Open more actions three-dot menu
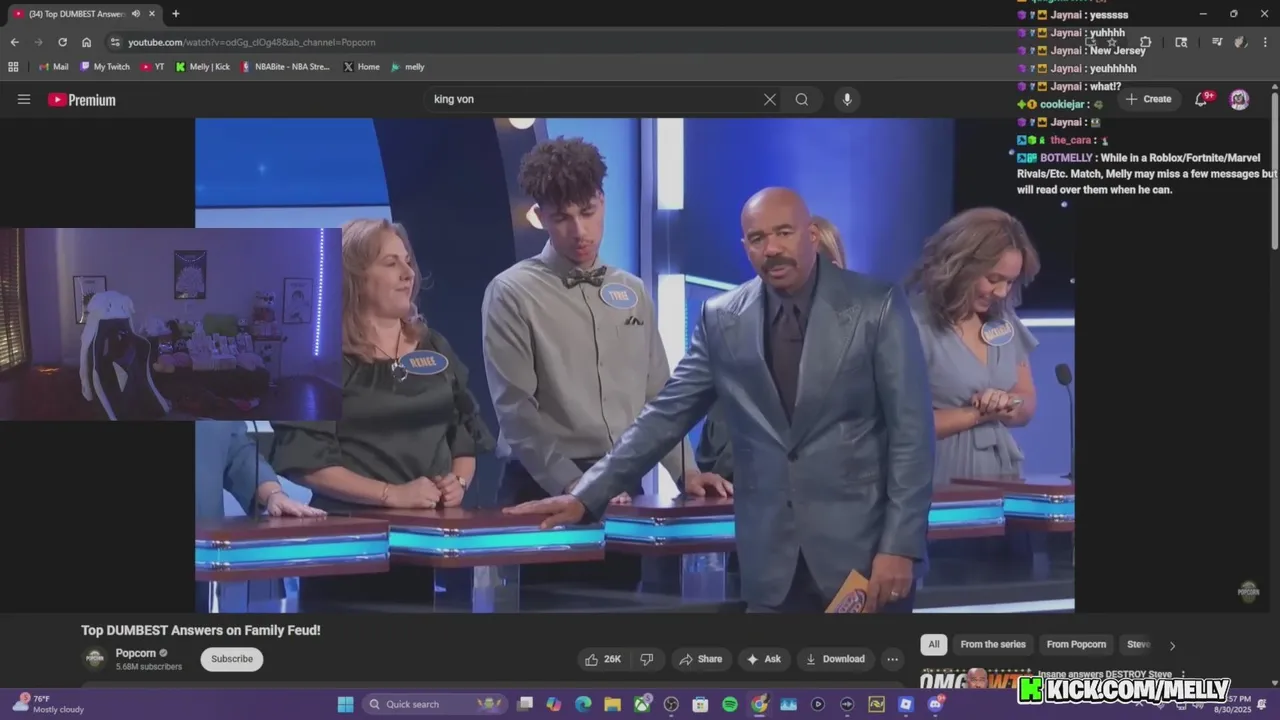 (892, 659)
